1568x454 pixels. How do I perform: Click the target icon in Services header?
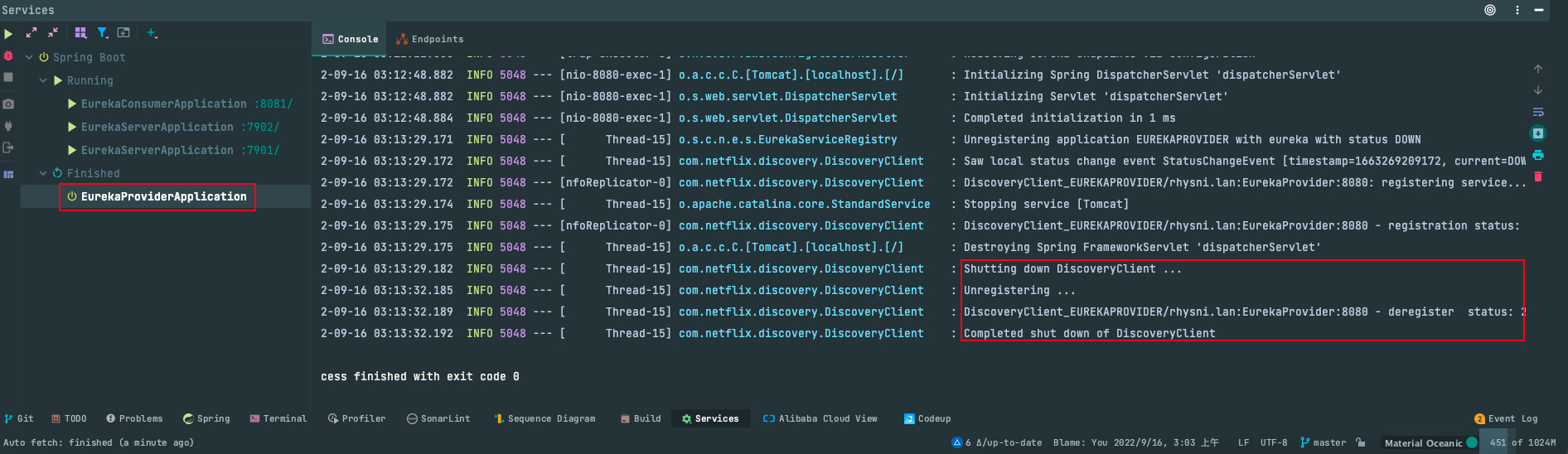(1490, 10)
